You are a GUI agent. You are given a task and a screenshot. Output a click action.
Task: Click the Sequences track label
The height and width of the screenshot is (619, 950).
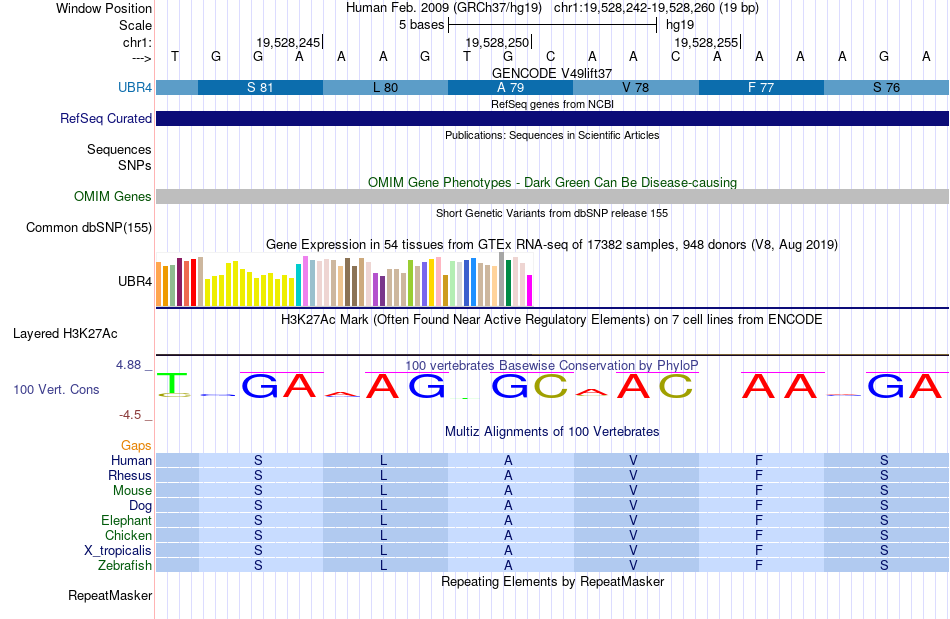click(x=119, y=150)
